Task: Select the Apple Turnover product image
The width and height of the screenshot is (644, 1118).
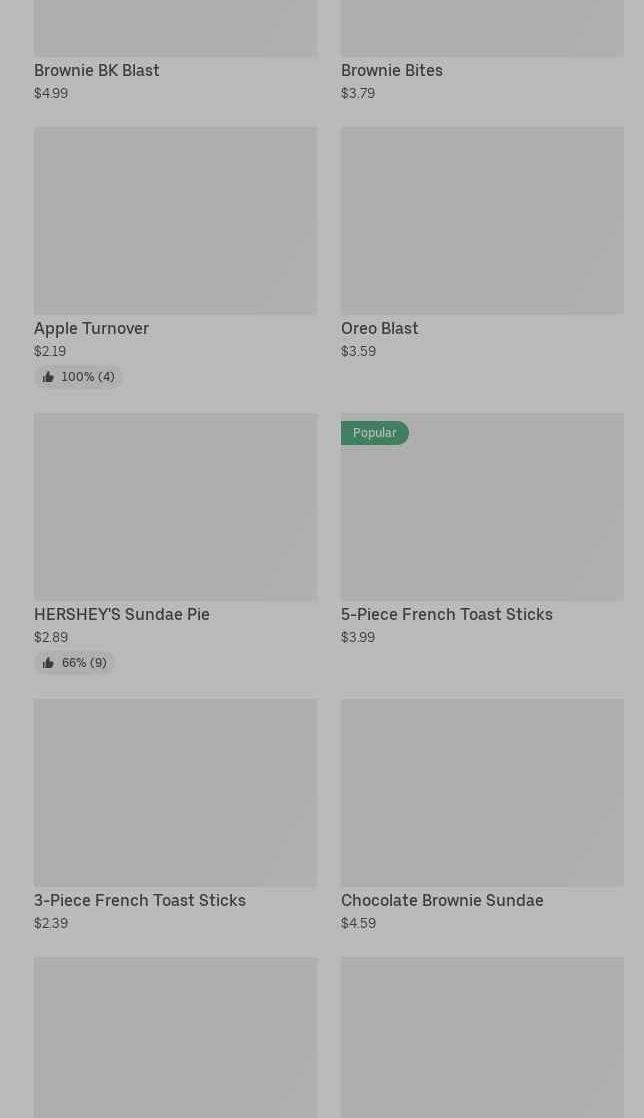Action: pyautogui.click(x=175, y=220)
